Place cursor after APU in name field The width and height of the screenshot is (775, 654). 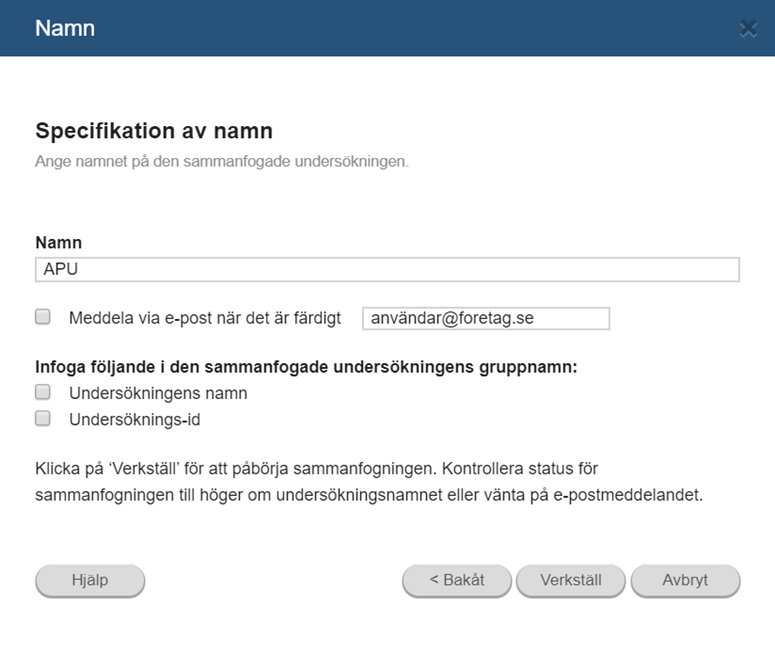[80, 269]
